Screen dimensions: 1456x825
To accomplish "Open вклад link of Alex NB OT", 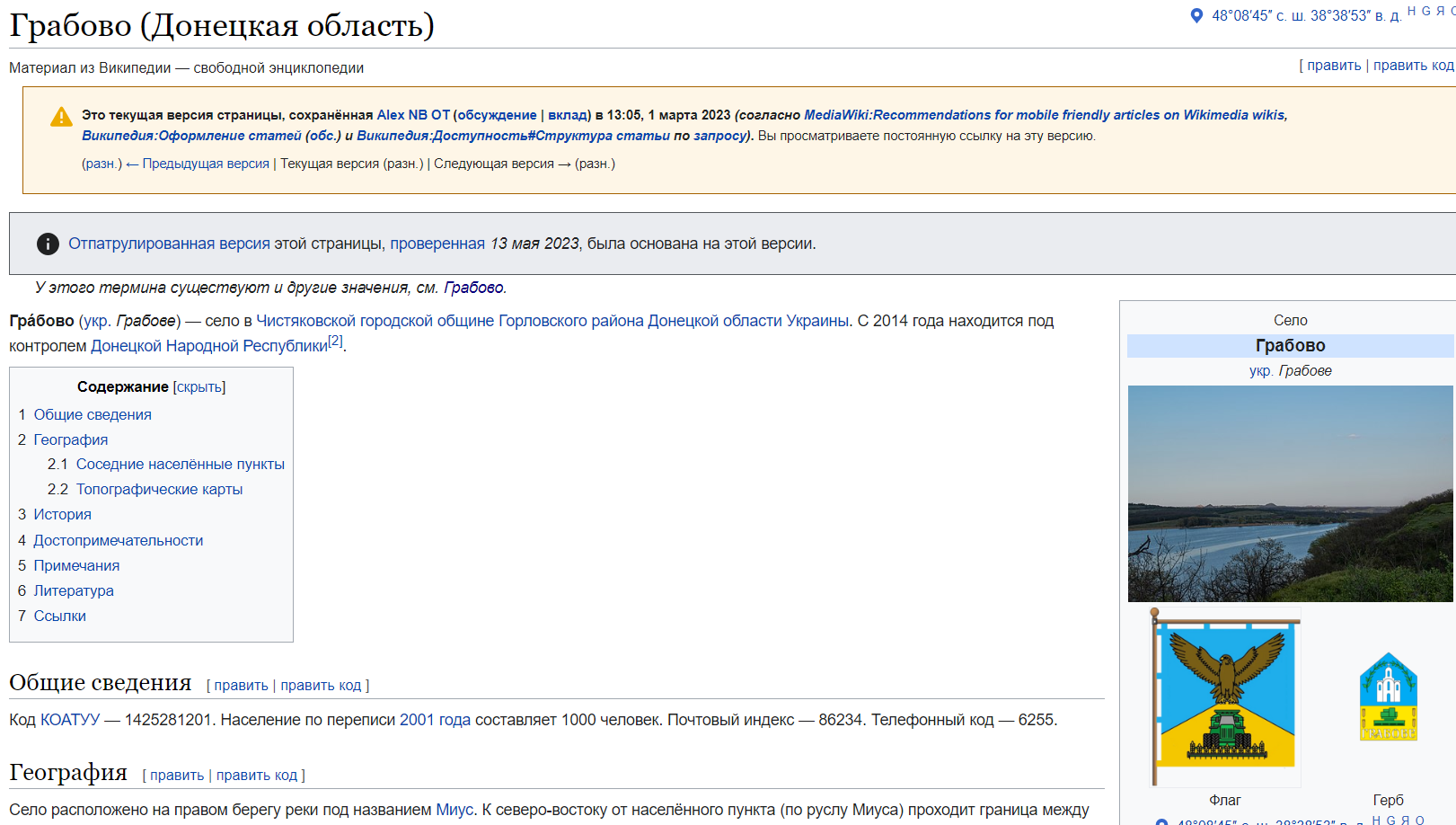I will click(567, 115).
